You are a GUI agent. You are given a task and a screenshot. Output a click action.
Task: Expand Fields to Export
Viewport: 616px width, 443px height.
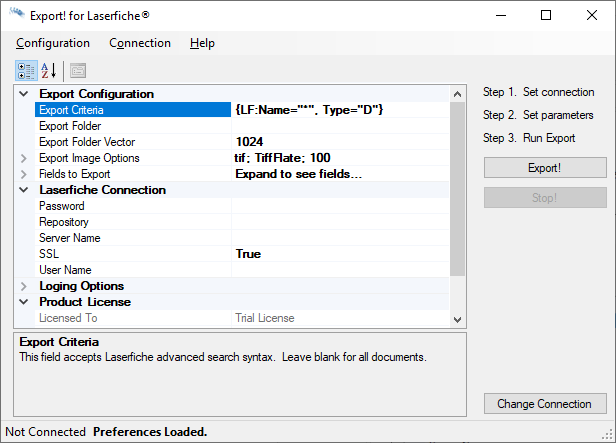[24, 174]
